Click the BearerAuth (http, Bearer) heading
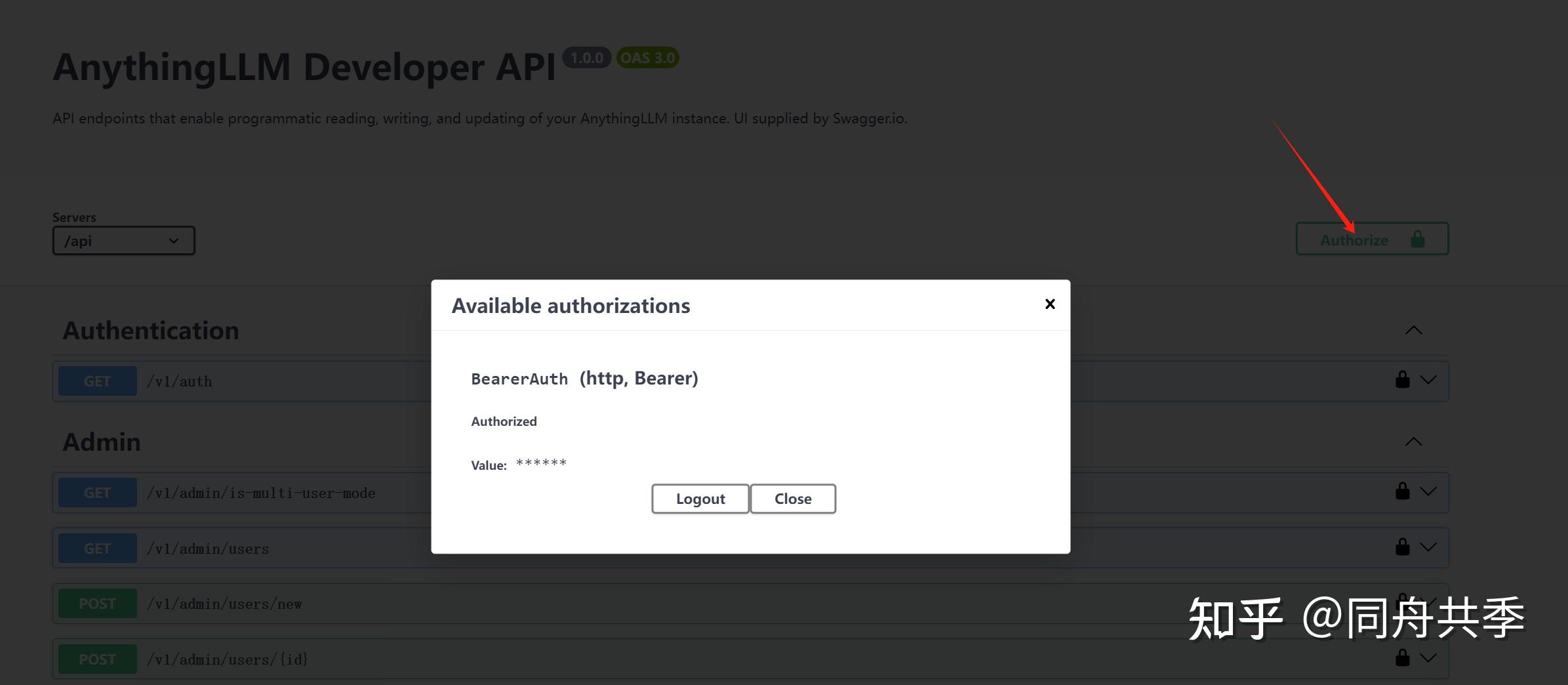 coord(584,379)
